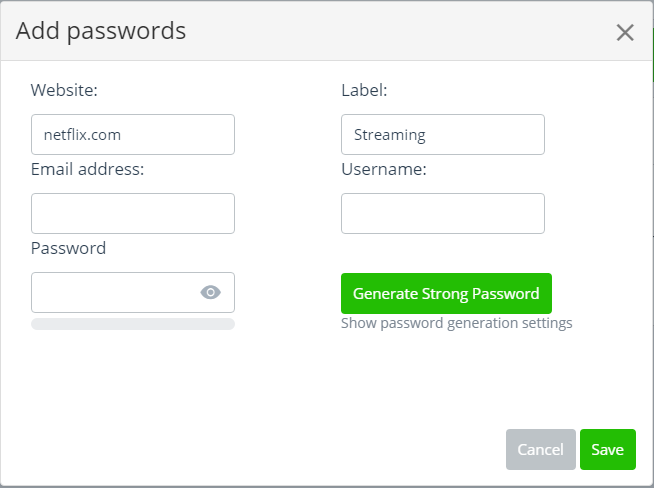This screenshot has width=654, height=488.
Task: Cancel adding the password
Action: [540, 450]
